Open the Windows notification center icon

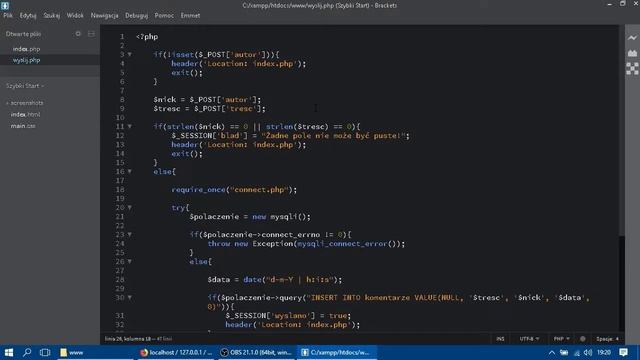(623, 352)
